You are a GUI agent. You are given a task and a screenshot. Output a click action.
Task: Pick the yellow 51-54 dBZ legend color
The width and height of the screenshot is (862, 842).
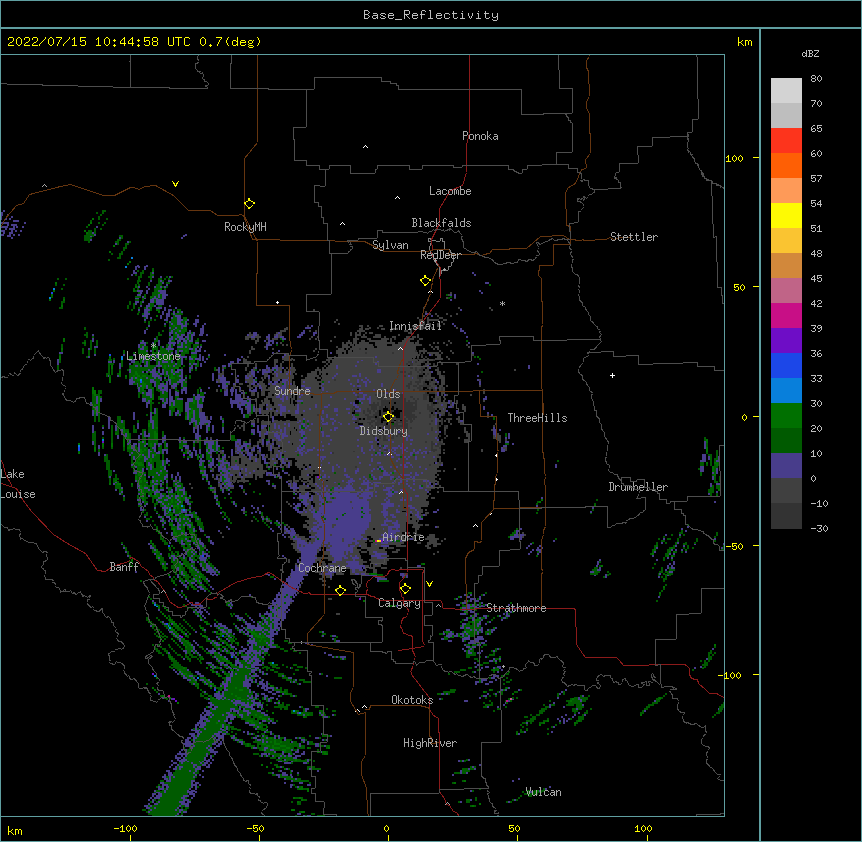[x=786, y=216]
